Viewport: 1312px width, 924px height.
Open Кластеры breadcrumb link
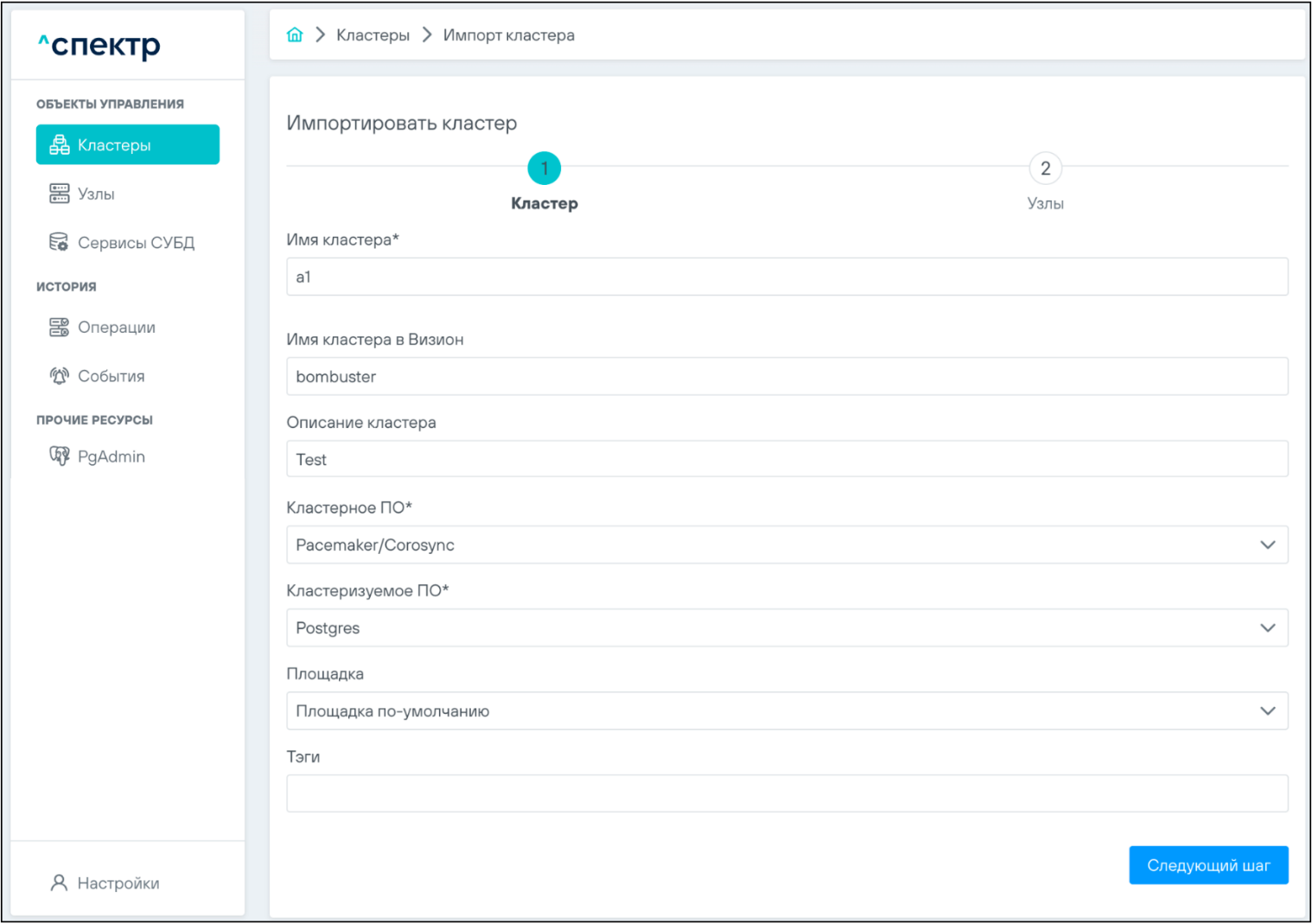point(373,35)
